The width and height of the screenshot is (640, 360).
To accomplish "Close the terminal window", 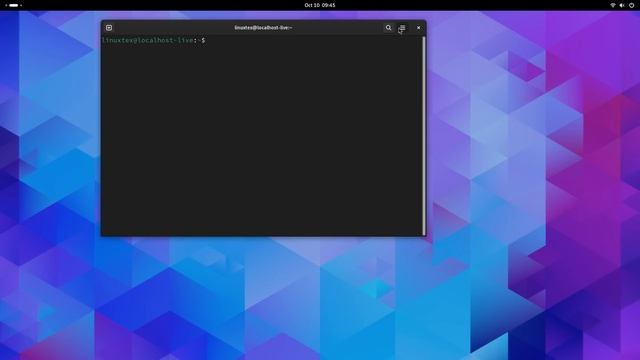I will (418, 28).
